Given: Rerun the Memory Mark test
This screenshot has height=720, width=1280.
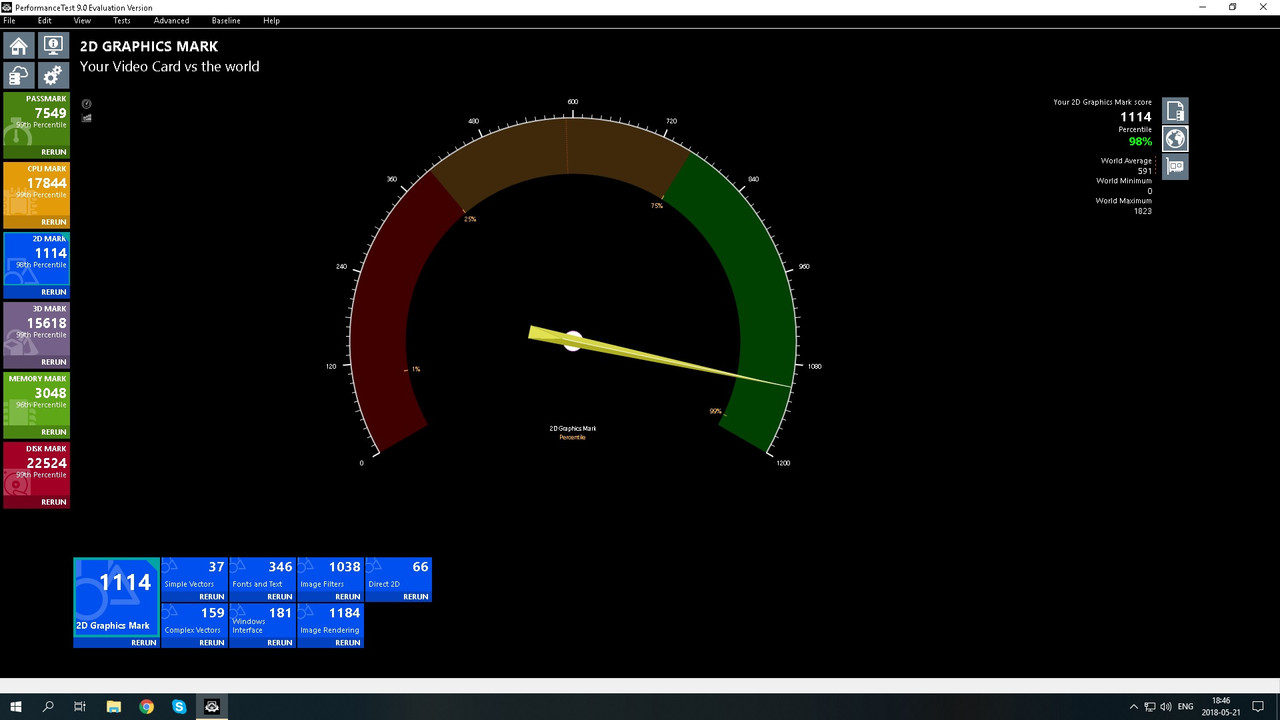Looking at the screenshot, I should 54,432.
